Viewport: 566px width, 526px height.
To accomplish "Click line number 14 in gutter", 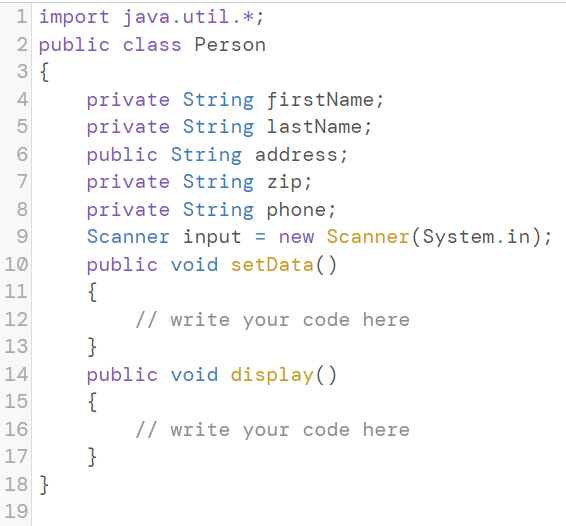I will point(16,375).
